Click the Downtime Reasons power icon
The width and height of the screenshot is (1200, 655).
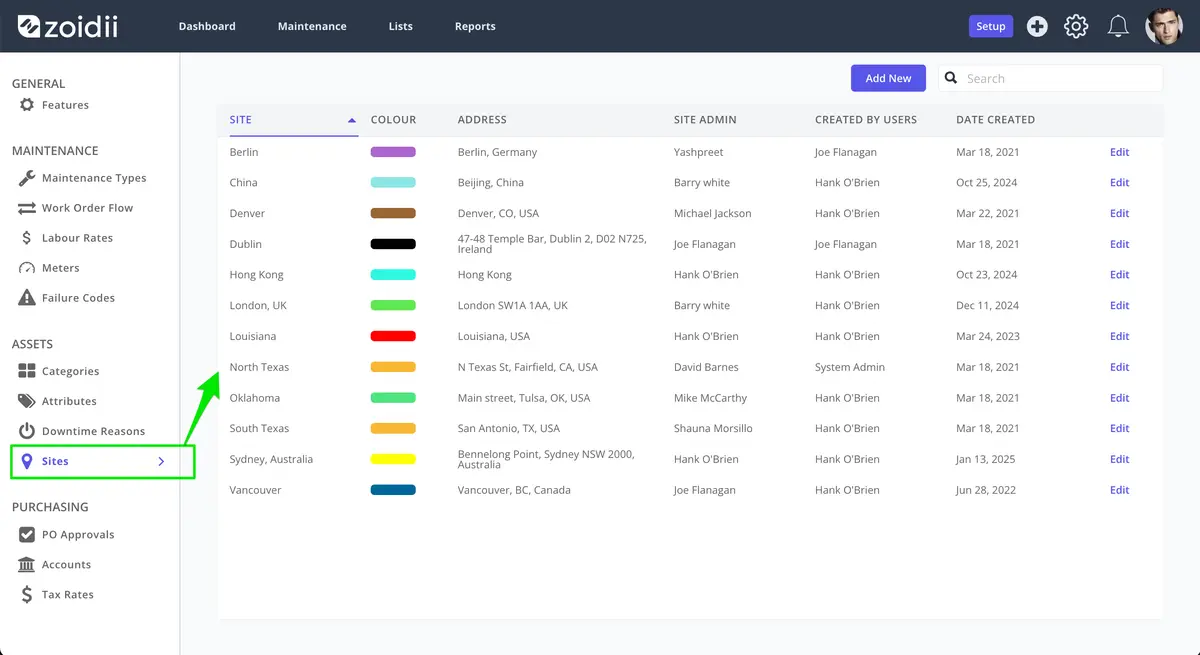pyautogui.click(x=27, y=431)
